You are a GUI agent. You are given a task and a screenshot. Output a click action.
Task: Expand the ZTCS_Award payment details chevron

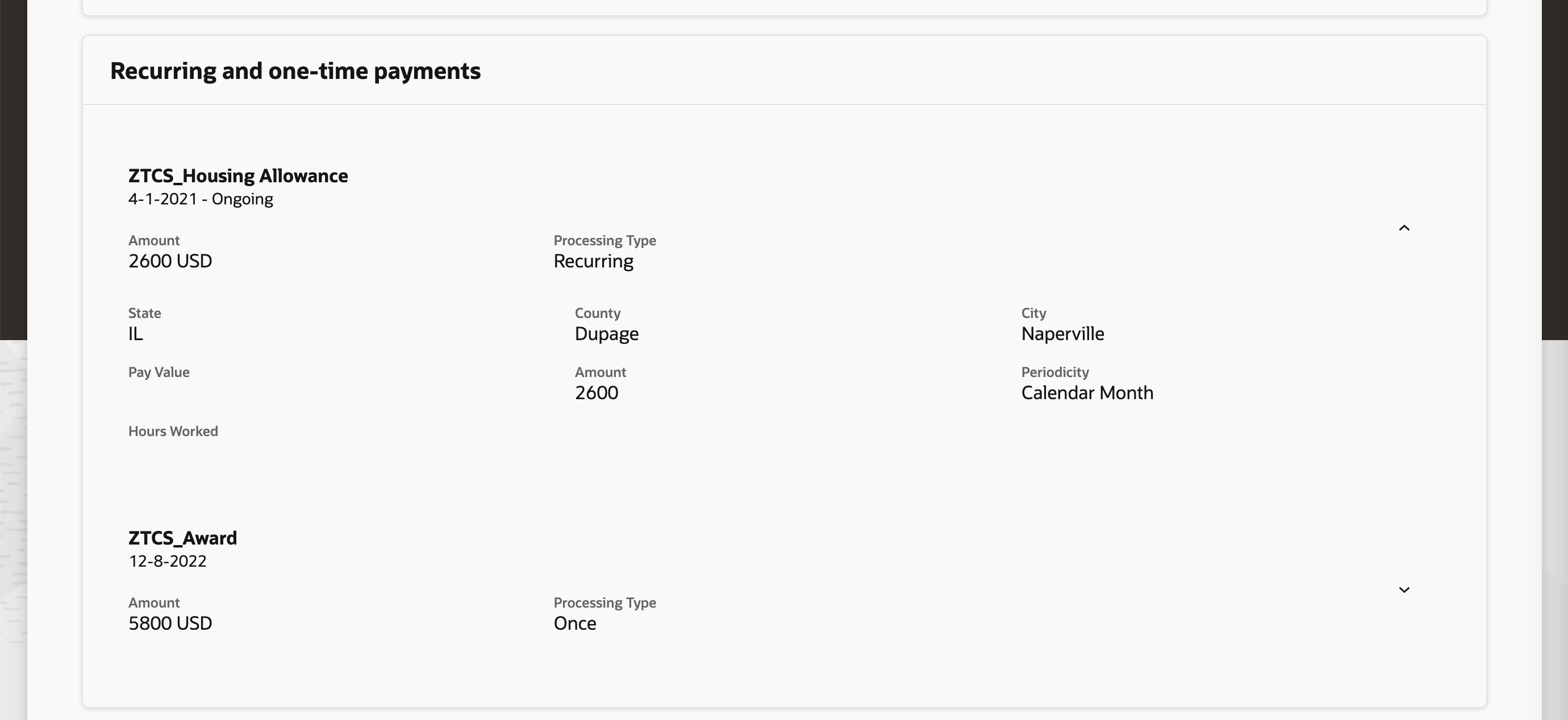[1404, 590]
